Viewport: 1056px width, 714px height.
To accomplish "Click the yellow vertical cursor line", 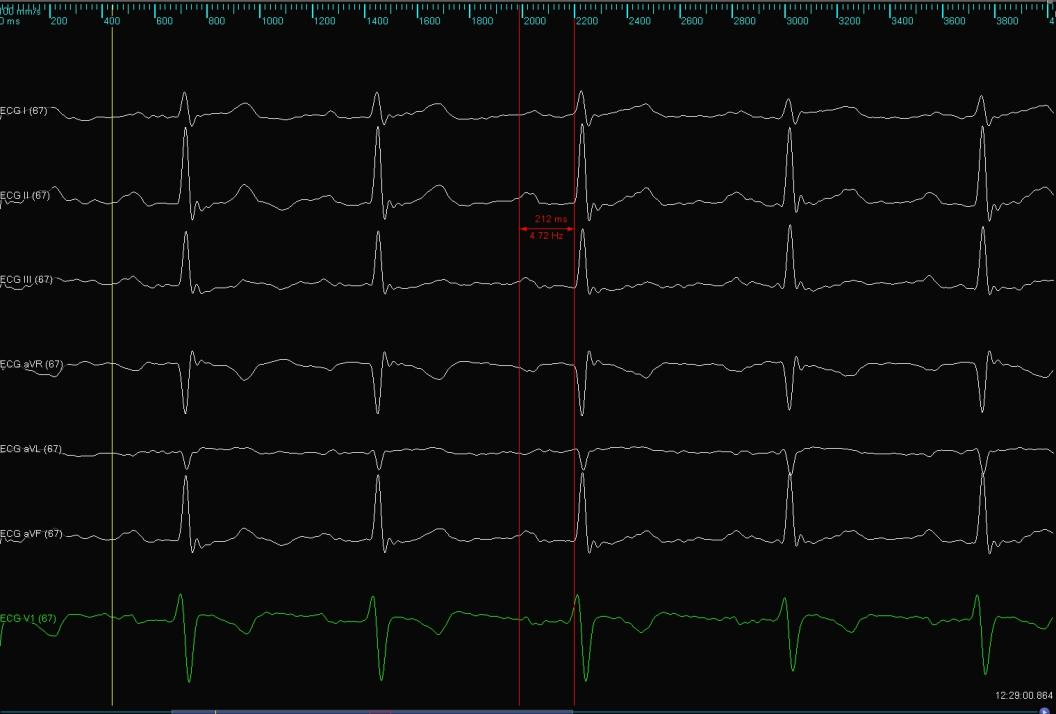I will pyautogui.click(x=112, y=400).
